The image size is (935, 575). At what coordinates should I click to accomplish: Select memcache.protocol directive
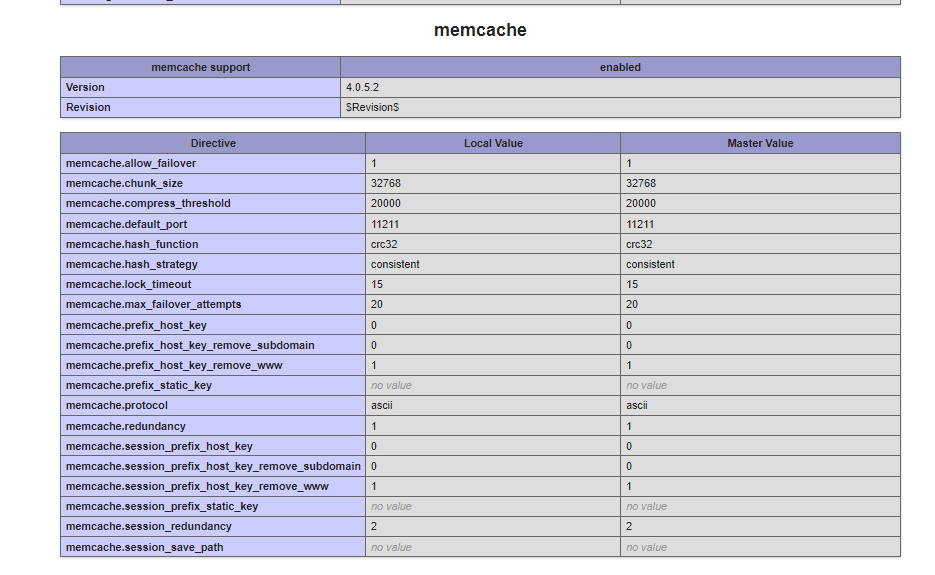(x=116, y=406)
